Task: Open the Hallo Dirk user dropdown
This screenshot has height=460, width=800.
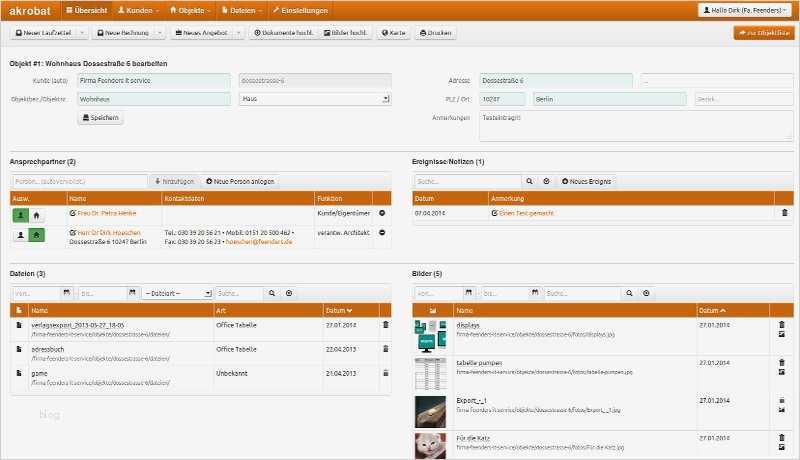Action: point(745,10)
